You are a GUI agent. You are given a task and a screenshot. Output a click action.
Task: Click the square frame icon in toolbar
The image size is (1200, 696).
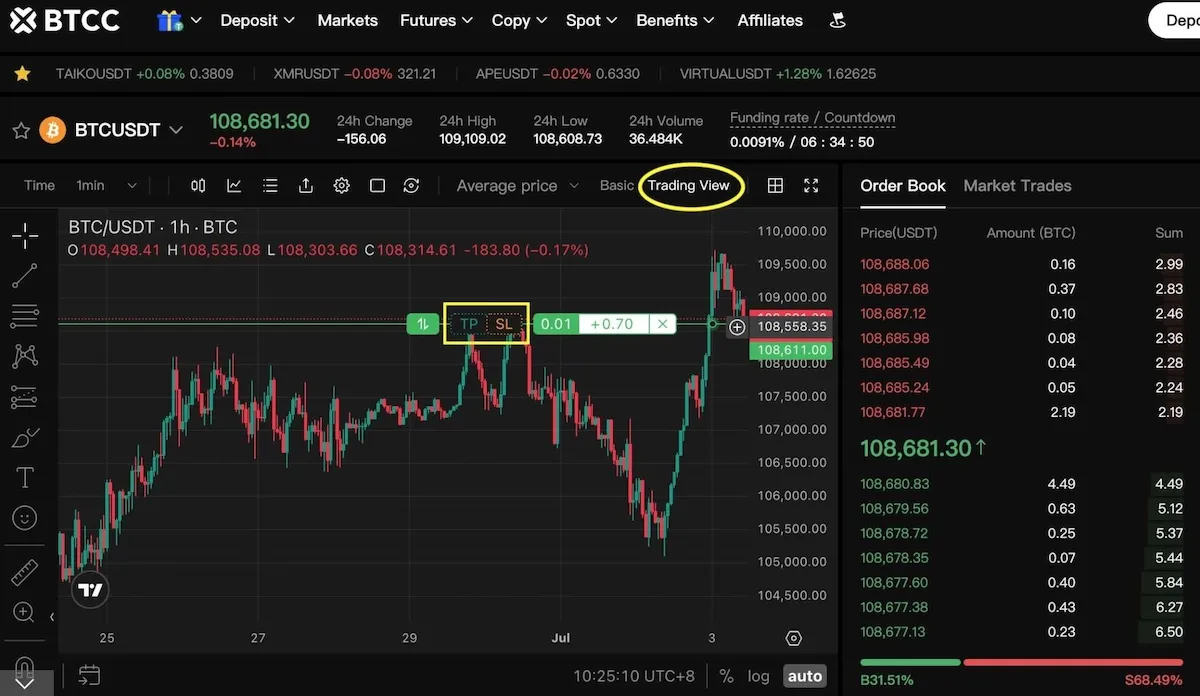point(377,185)
